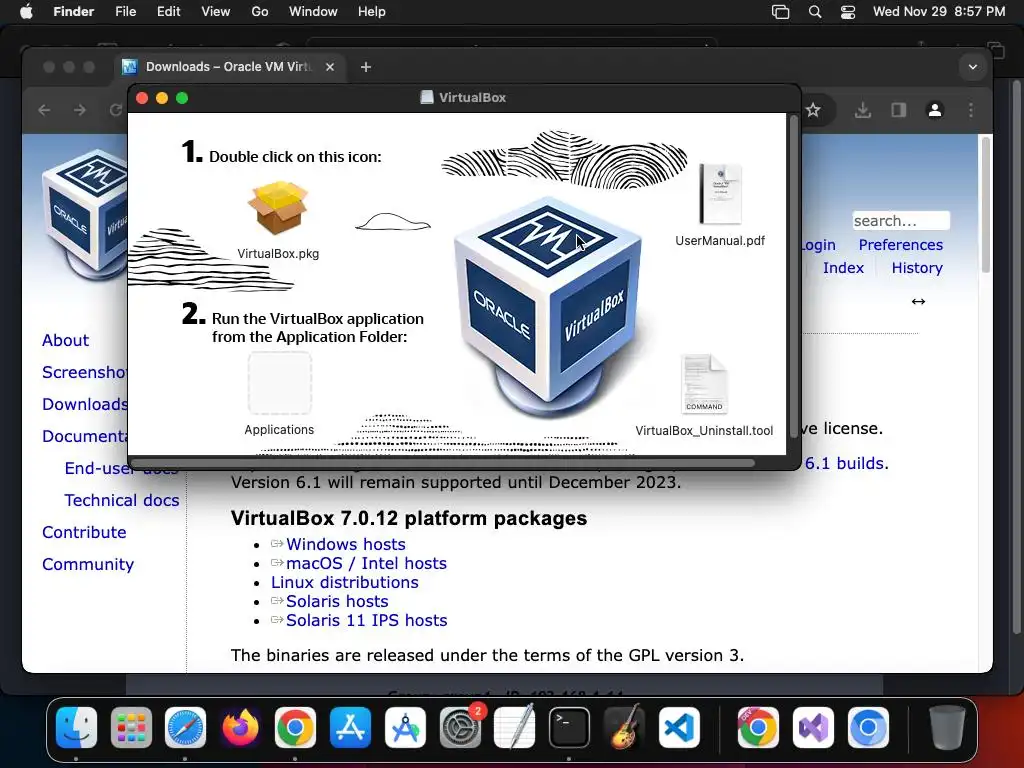Image resolution: width=1024 pixels, height=768 pixels.
Task: Open Launchpad from the Dock
Action: [131, 727]
